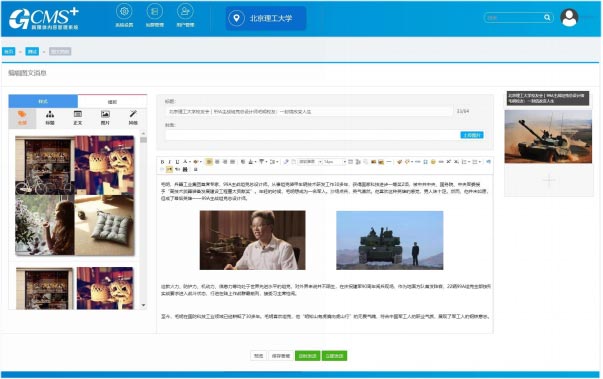Click the eraser clear-format toolbar icon

pyautogui.click(x=286, y=162)
